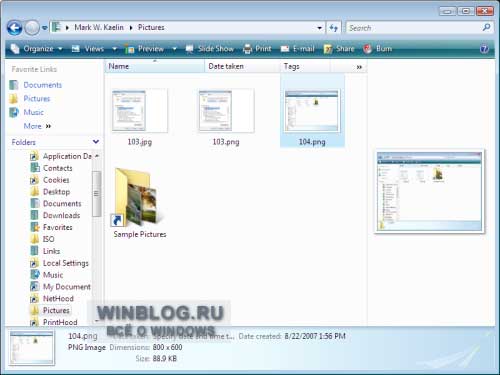This screenshot has width=500, height=375.
Task: Select Local Settings folder in tree
Action: (x=60, y=263)
